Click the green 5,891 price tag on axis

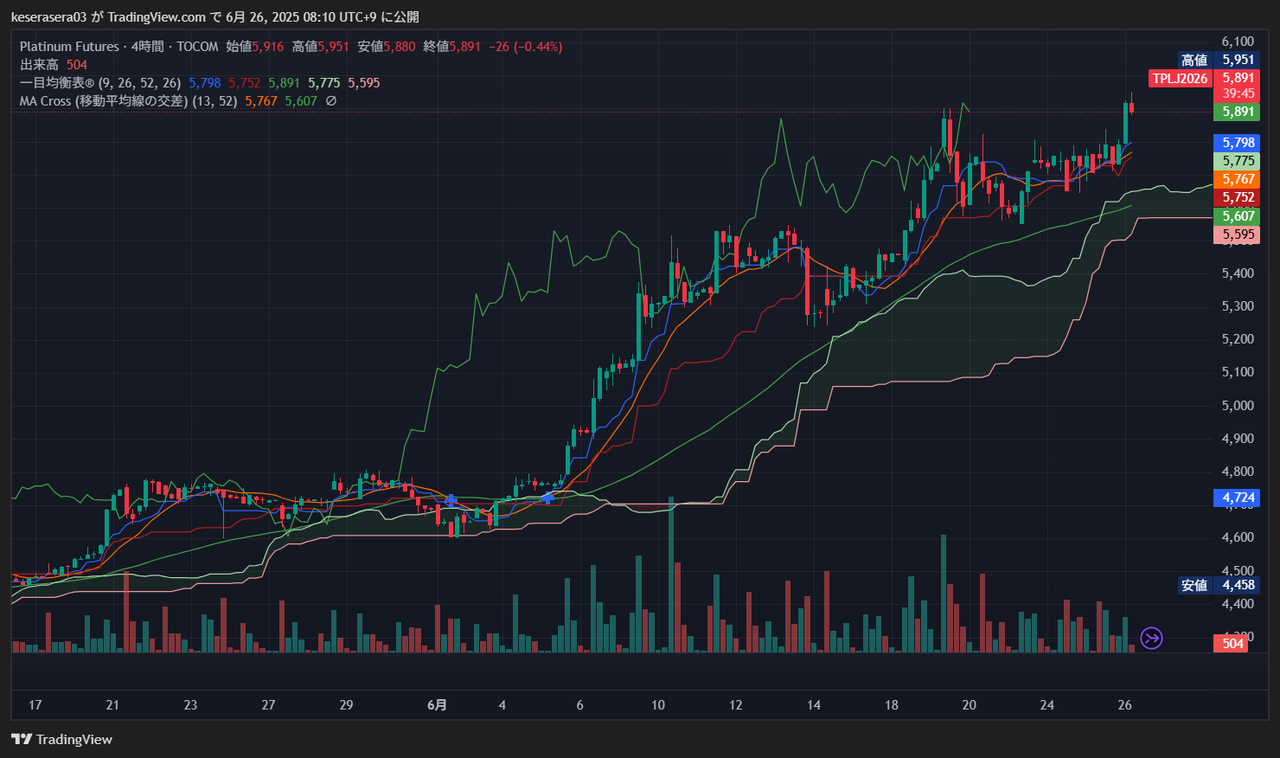pyautogui.click(x=1235, y=113)
